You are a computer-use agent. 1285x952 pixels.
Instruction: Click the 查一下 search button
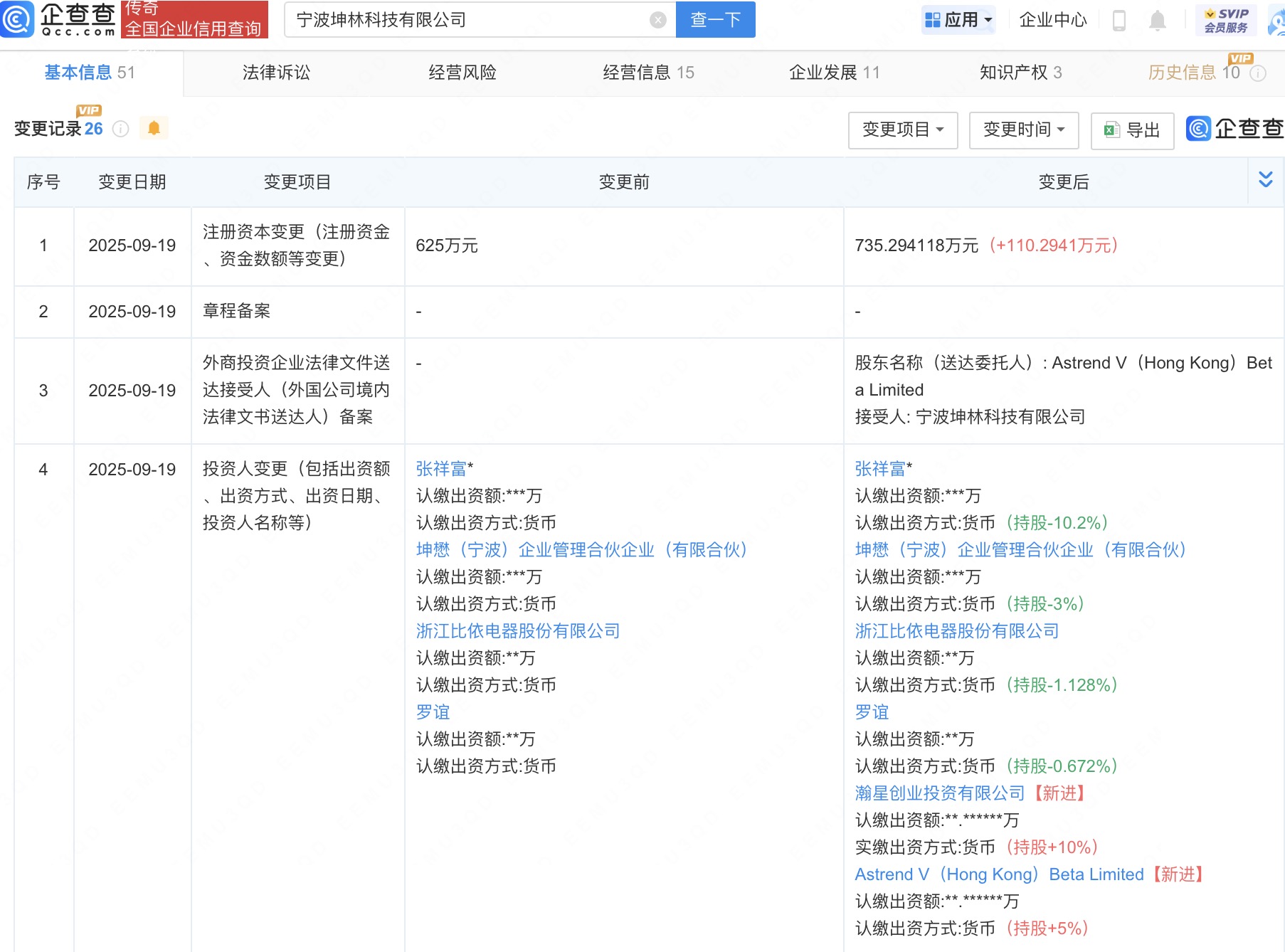click(715, 20)
